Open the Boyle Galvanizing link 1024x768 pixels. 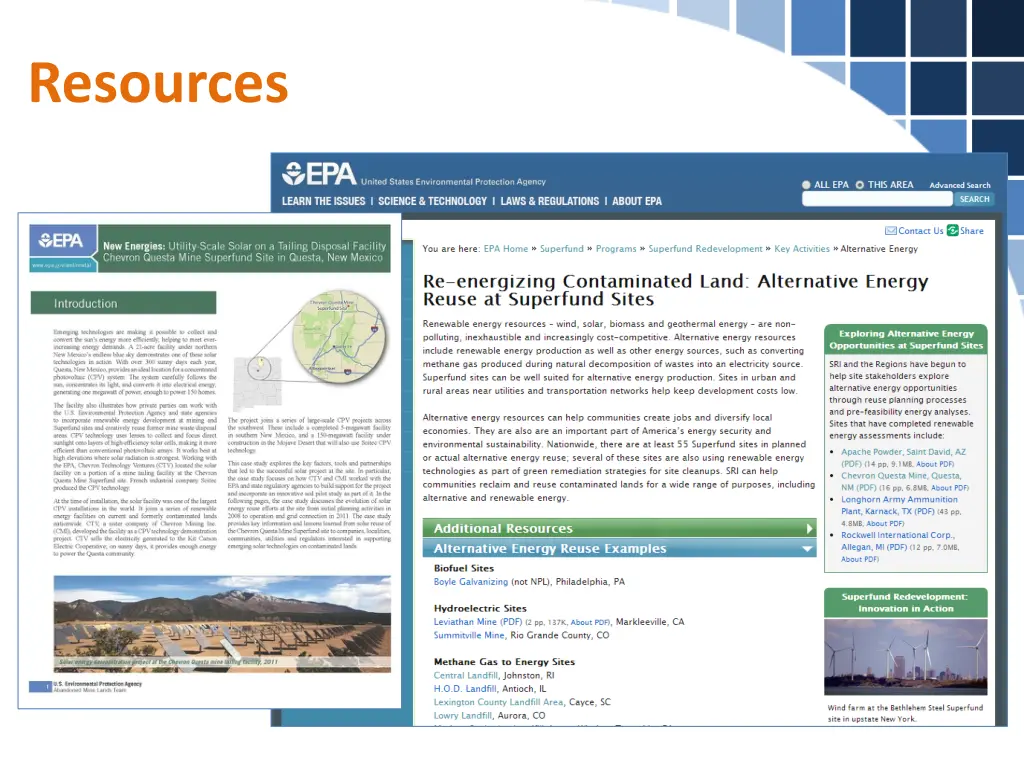(470, 582)
